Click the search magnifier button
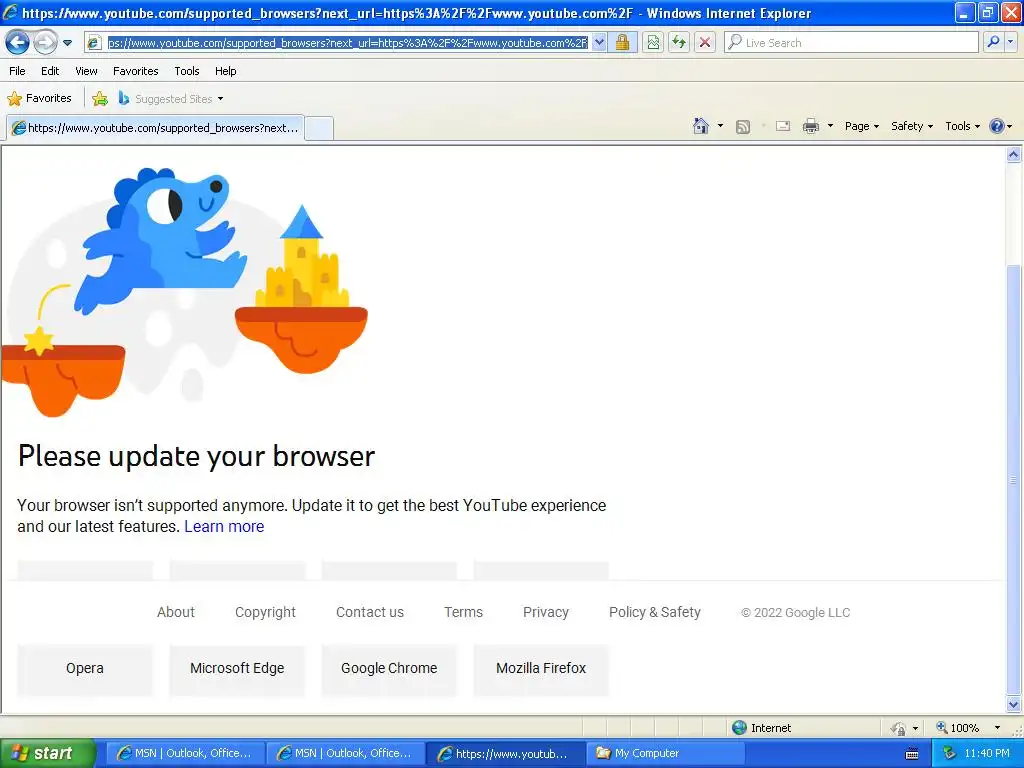Image resolution: width=1024 pixels, height=768 pixels. (993, 42)
